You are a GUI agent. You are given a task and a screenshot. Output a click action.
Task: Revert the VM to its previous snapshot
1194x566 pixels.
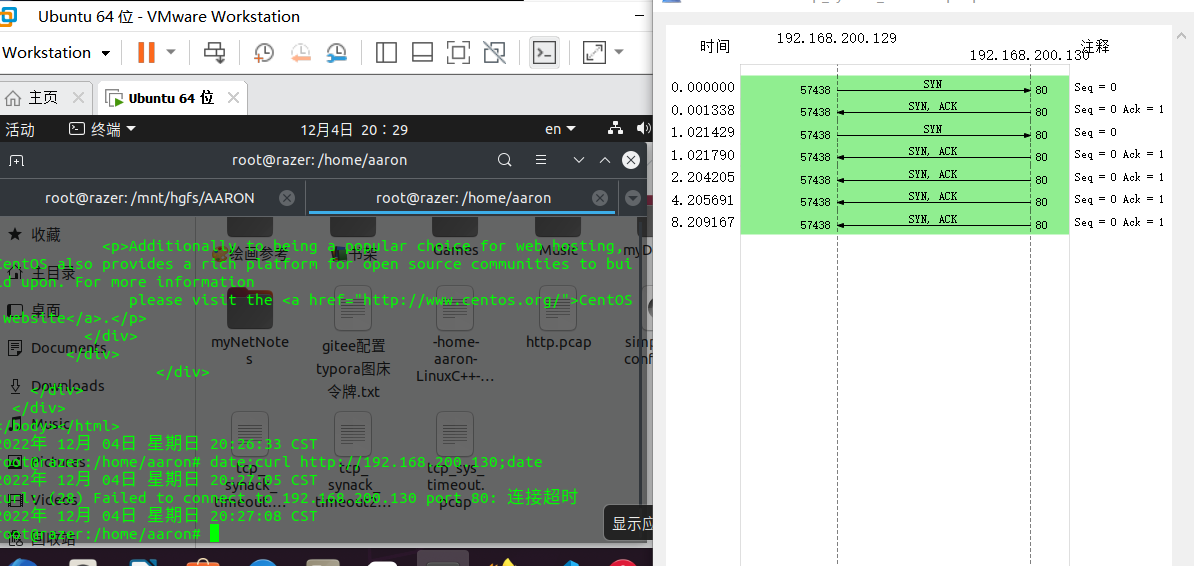(x=301, y=53)
